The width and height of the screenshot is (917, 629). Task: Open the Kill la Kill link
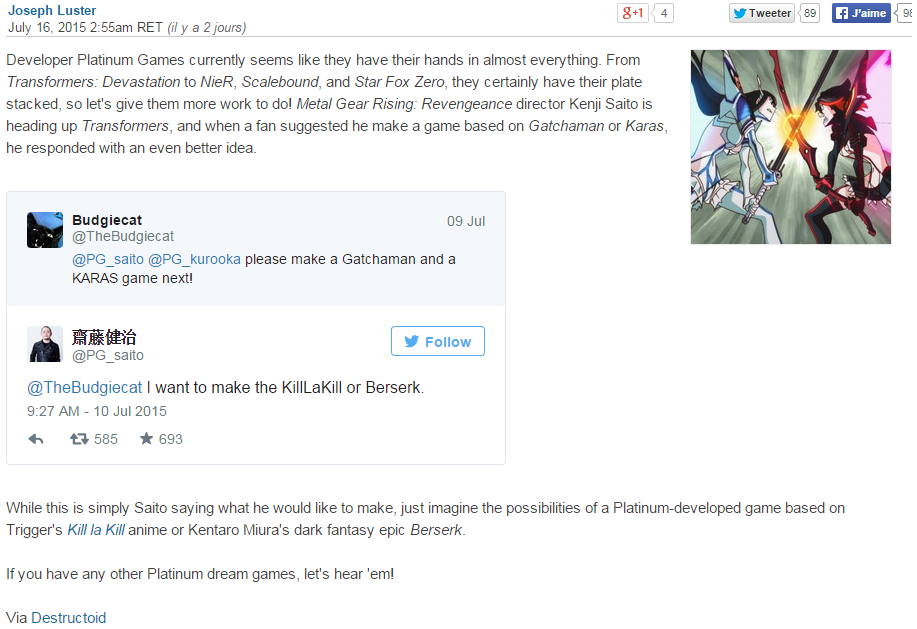click(96, 530)
